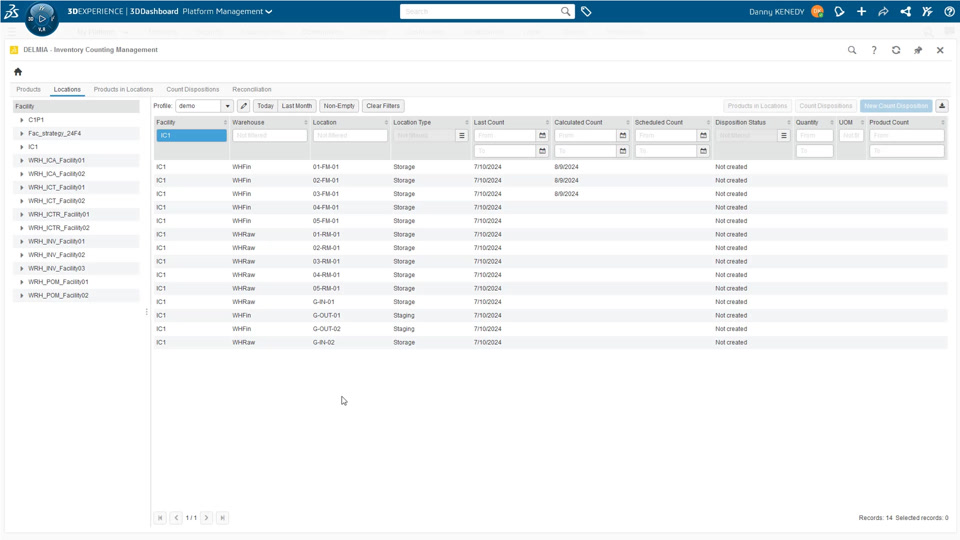This screenshot has height=540, width=960.
Task: Click the Clear Filters button
Action: tap(383, 106)
